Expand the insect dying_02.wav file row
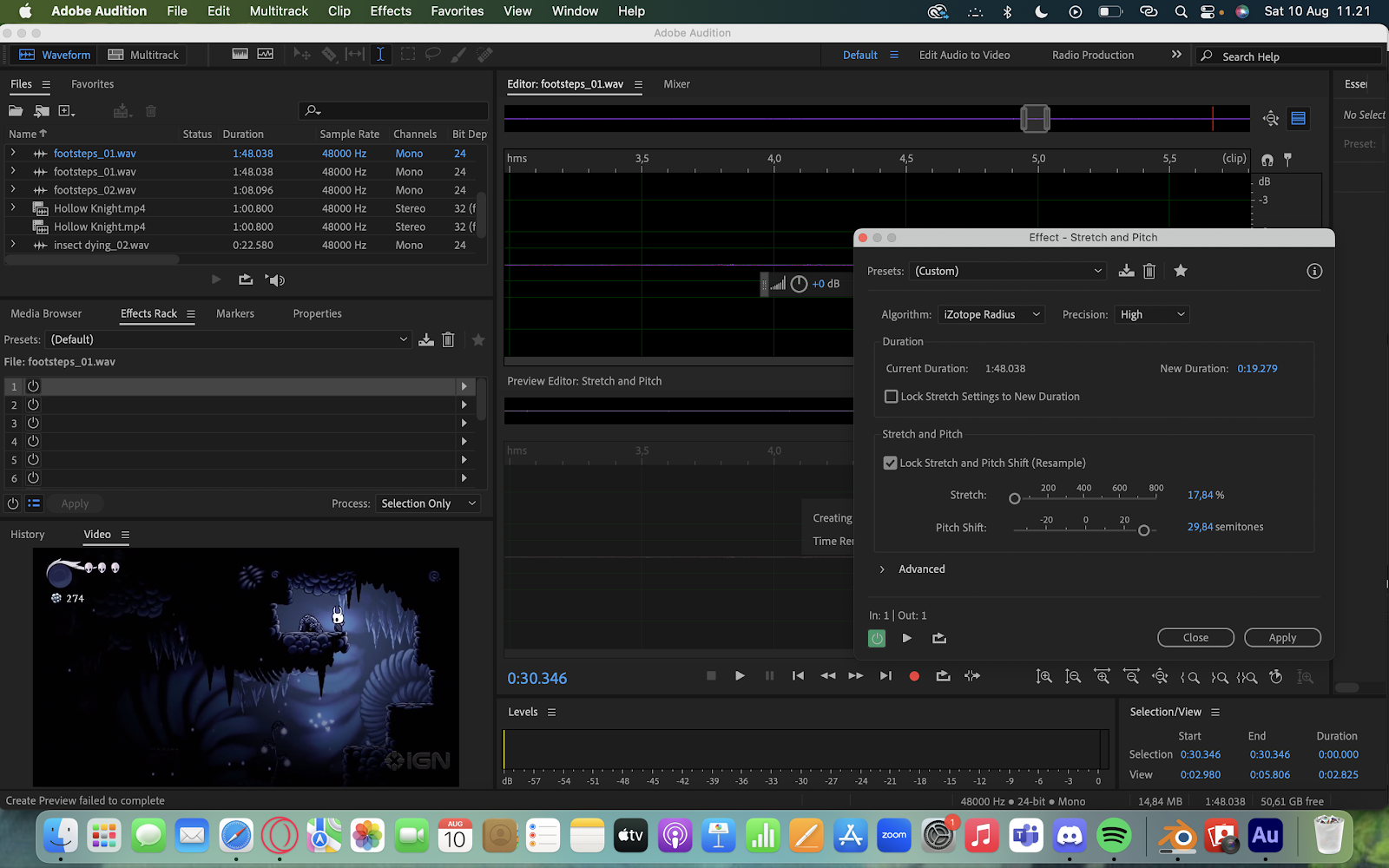 [x=13, y=245]
